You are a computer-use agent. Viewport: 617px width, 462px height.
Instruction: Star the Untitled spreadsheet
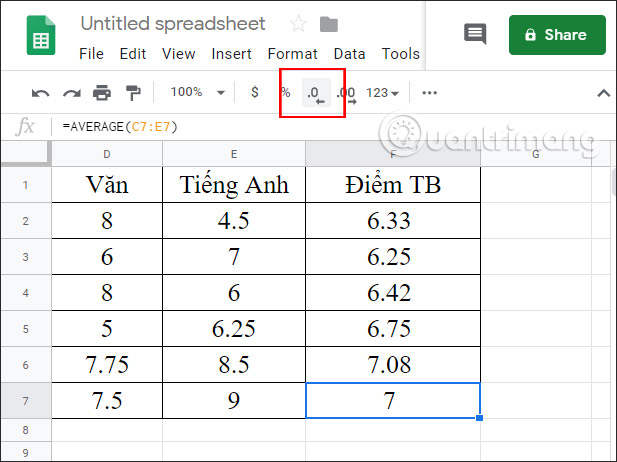click(x=298, y=23)
